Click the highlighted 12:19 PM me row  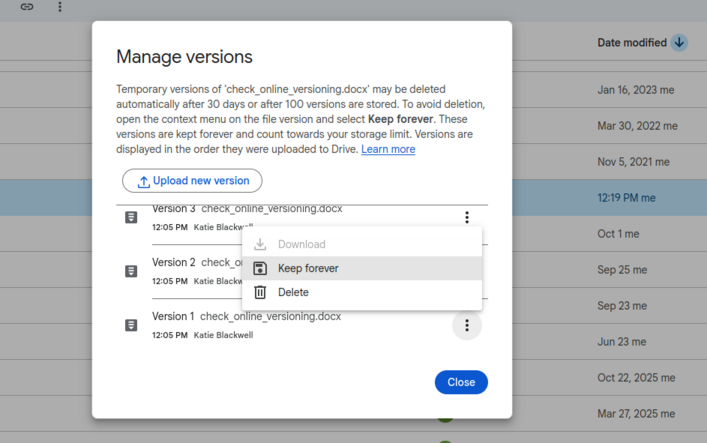point(626,198)
